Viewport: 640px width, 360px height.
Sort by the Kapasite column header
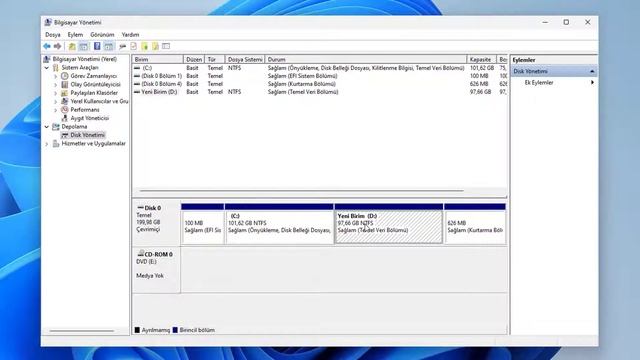(x=482, y=60)
